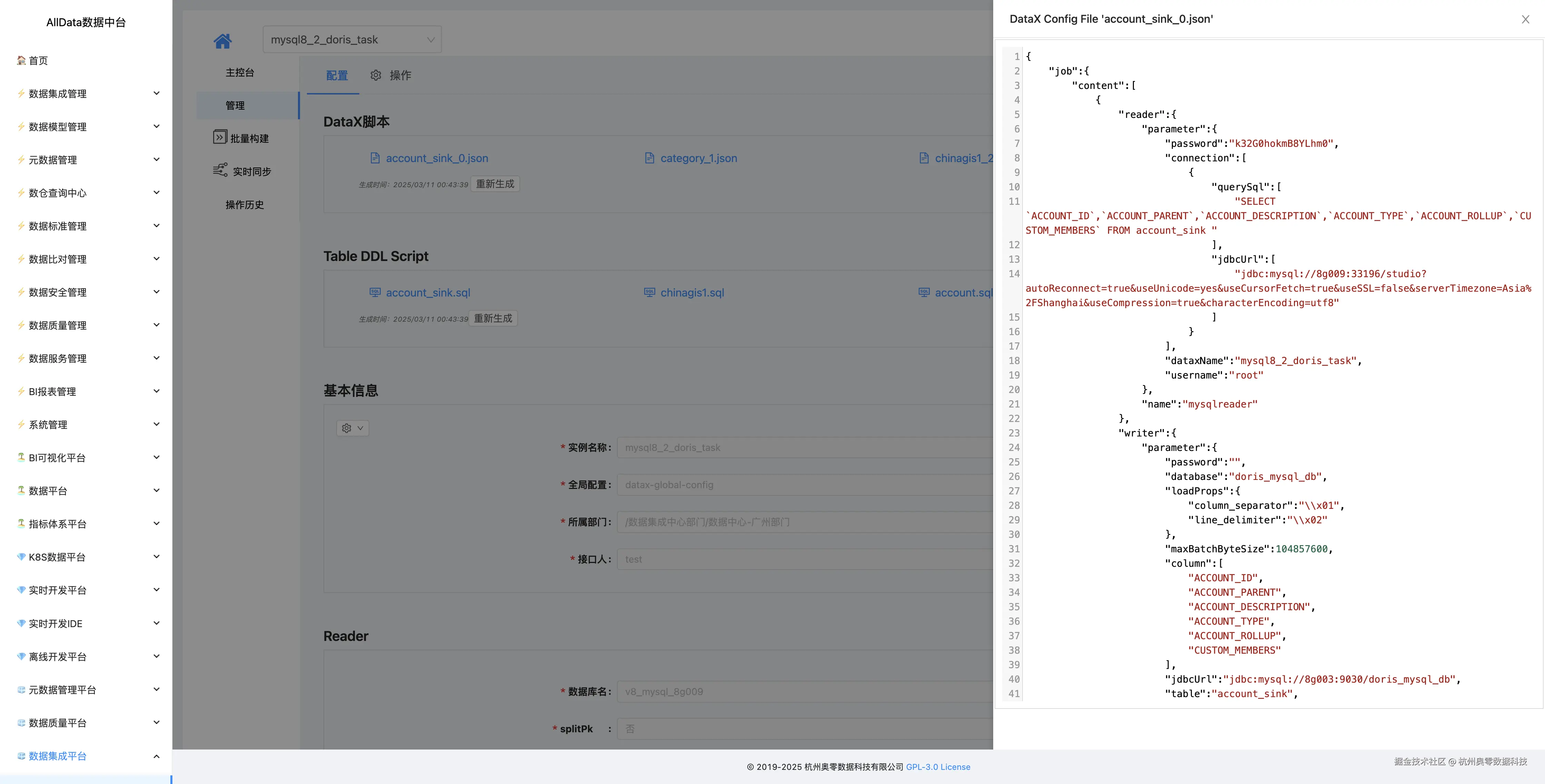The height and width of the screenshot is (784, 1545).
Task: Click the gear icon beside 操作 tab
Action: (376, 75)
